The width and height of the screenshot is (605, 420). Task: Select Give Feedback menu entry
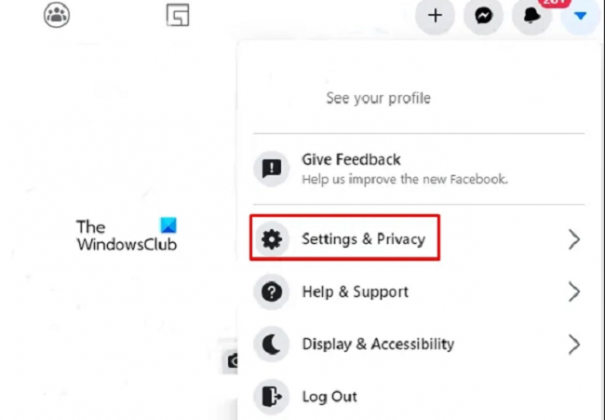(419, 169)
